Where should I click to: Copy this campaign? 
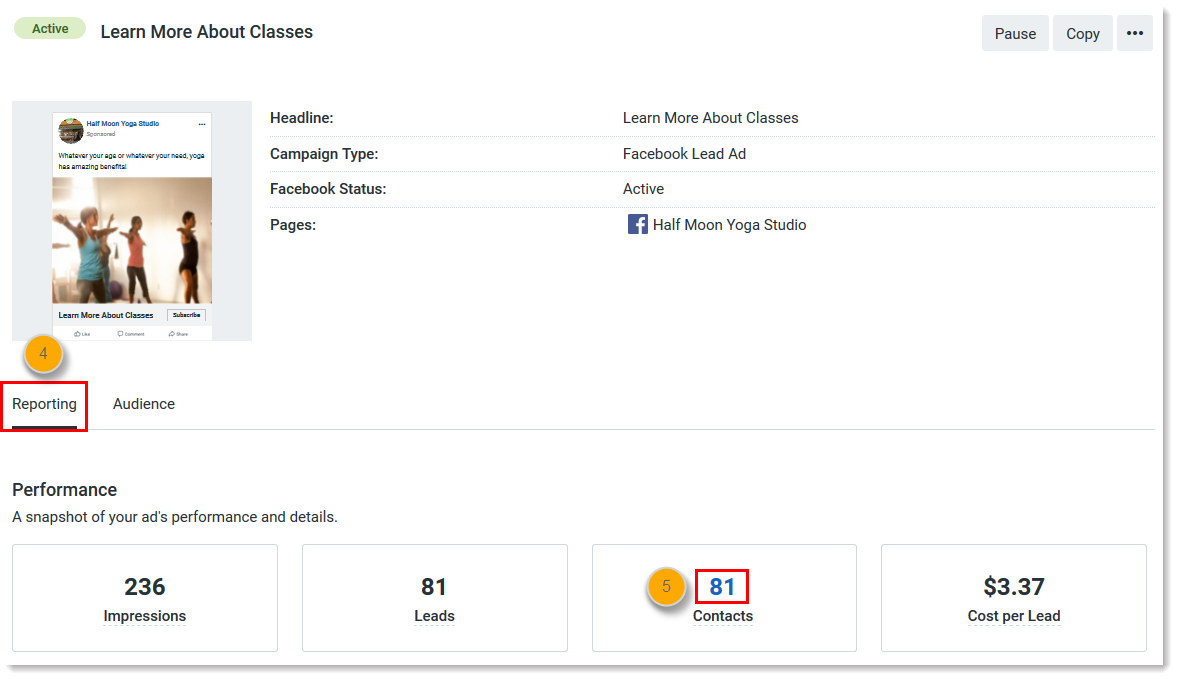1082,33
